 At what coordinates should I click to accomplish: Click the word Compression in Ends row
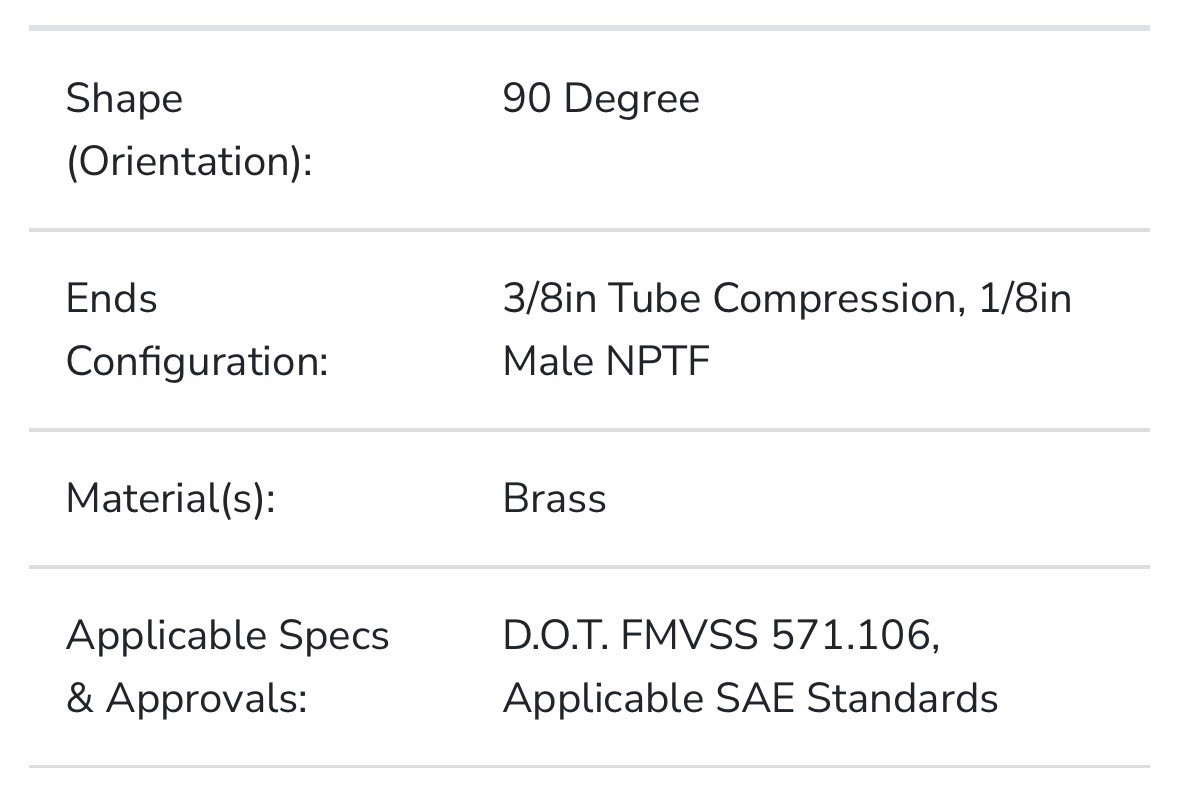click(839, 299)
